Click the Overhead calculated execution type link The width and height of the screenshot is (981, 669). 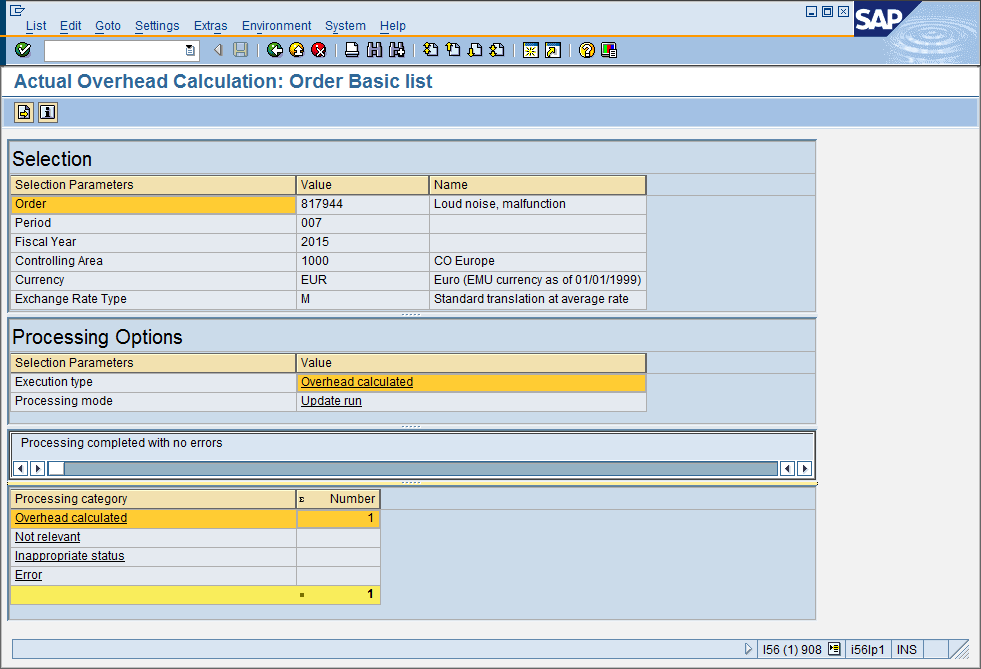point(357,382)
